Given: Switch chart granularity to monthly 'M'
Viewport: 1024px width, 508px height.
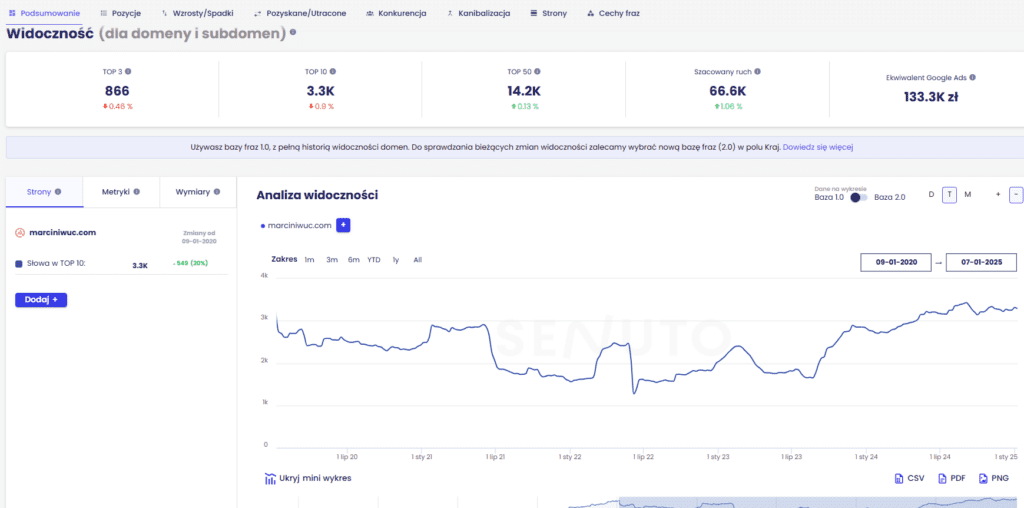Looking at the screenshot, I should pyautogui.click(x=967, y=195).
